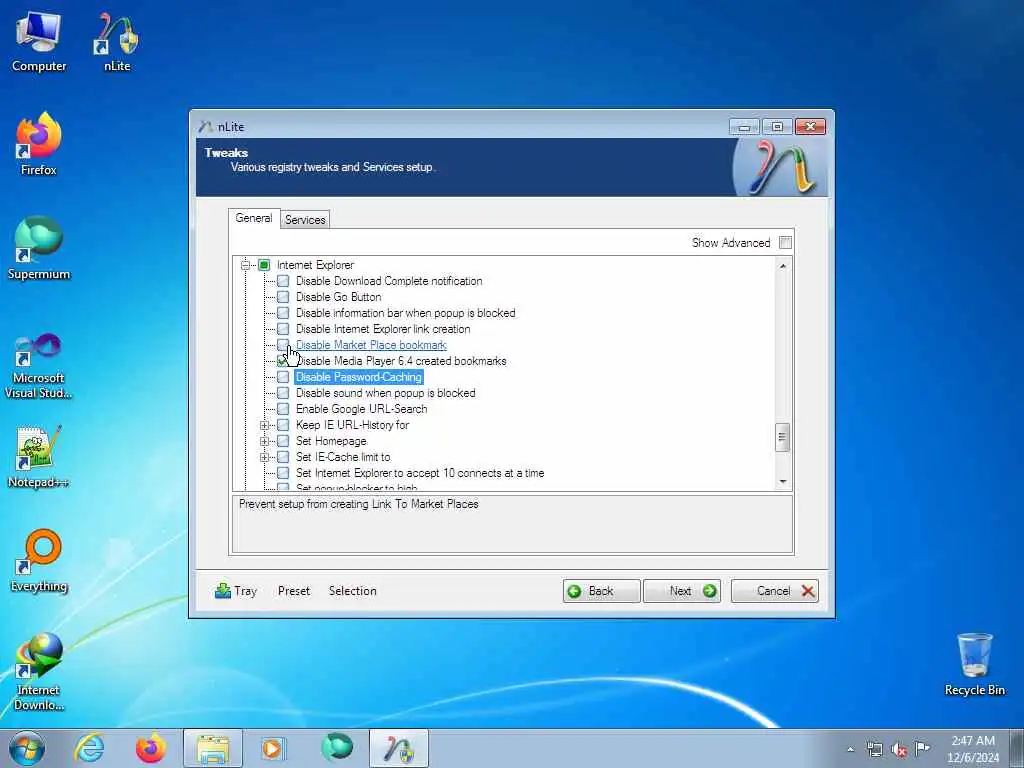Viewport: 1024px width, 768px height.
Task: Check Enable Google URL-Search
Action: (x=283, y=409)
